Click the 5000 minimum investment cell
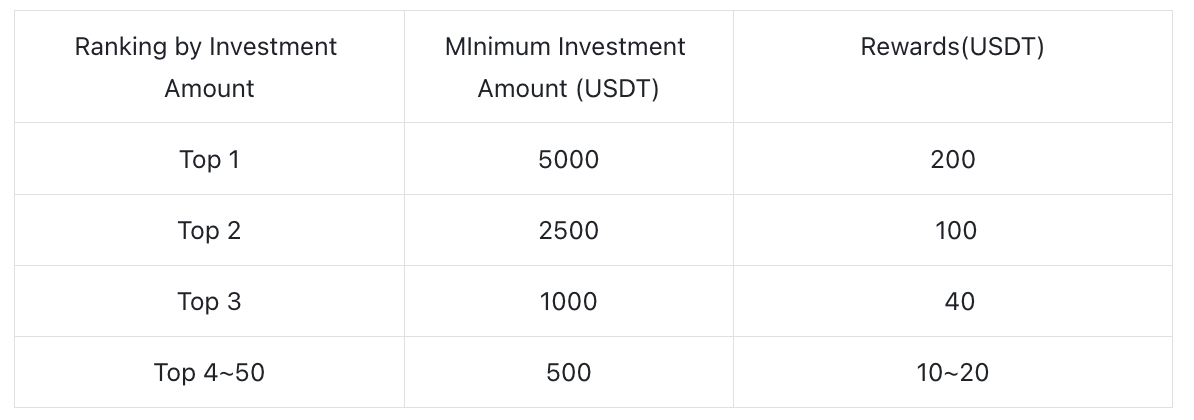Viewport: 1194px width, 420px height. [568, 159]
